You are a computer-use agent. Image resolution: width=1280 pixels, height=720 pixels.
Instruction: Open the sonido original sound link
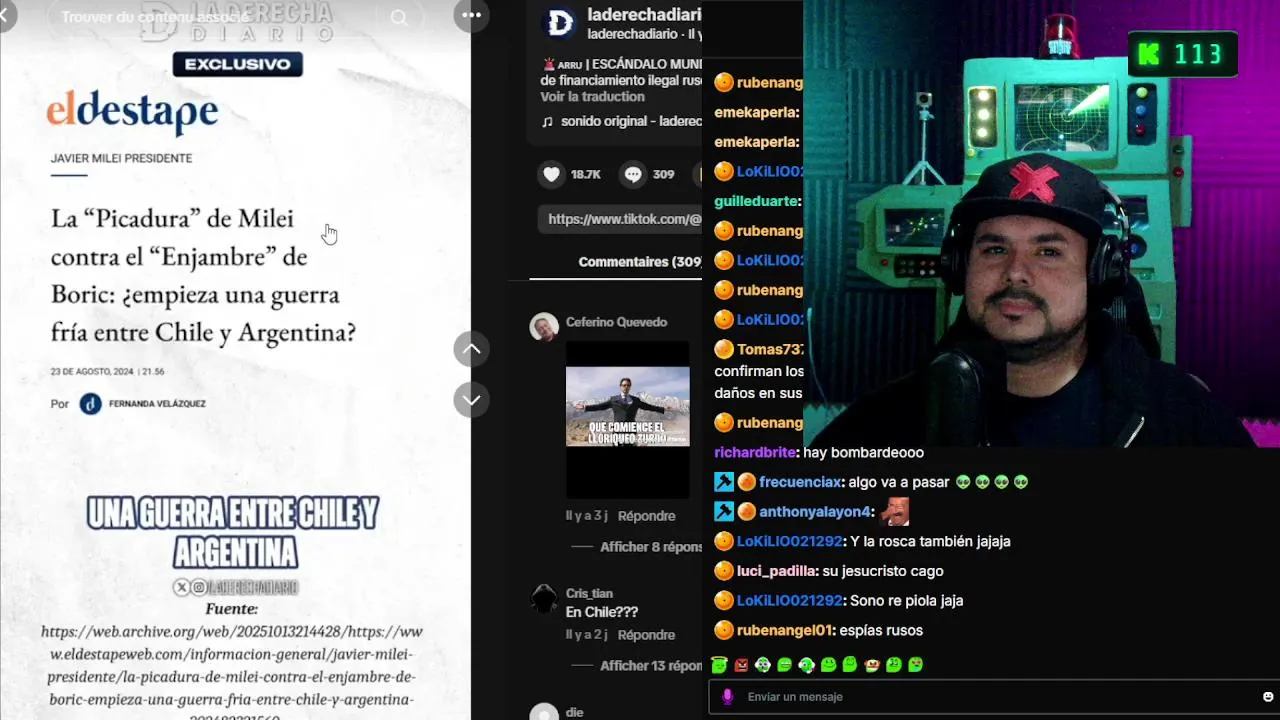(x=631, y=121)
